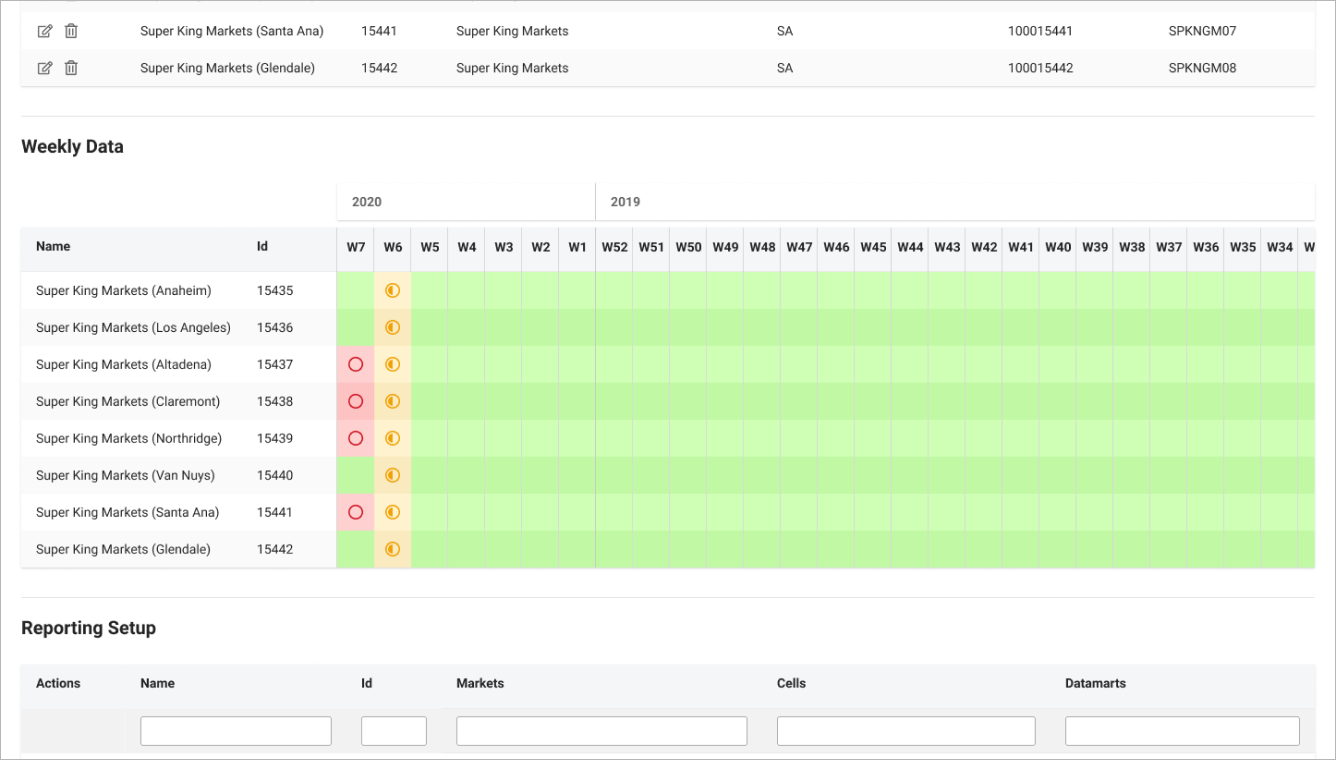Screen dimensions: 1336x760
Task: Click the W40 column header
Action: tap(1058, 247)
